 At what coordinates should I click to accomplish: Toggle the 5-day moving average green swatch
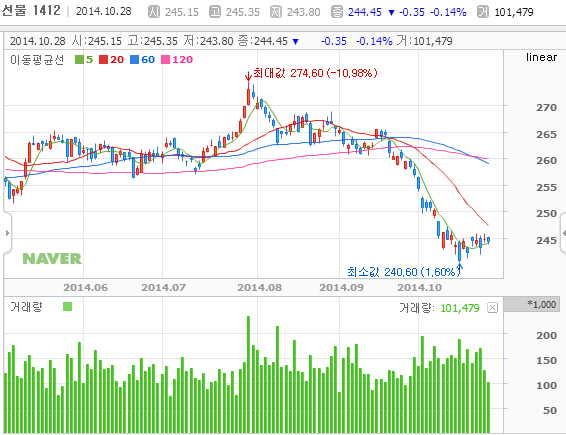pos(79,60)
